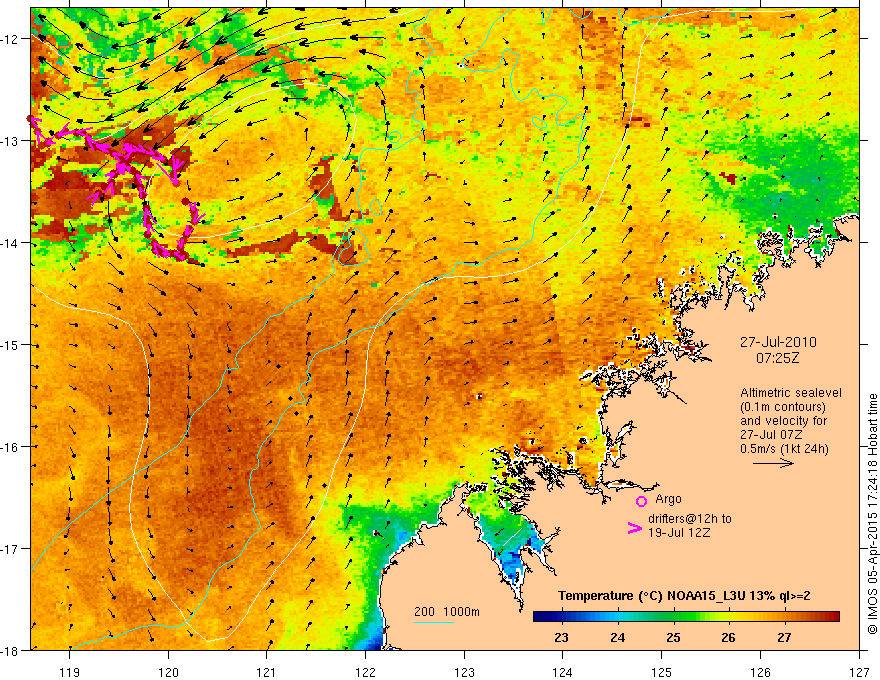This screenshot has height=680, width=880.
Task: Click longitude axis label 120
Action: point(168,672)
